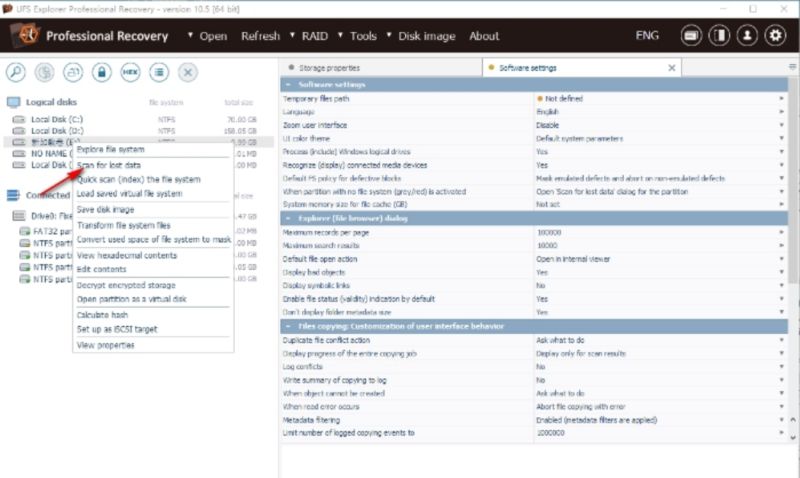This screenshot has width=800, height=478.
Task: Open the HEX viewer icon
Action: click(x=130, y=72)
